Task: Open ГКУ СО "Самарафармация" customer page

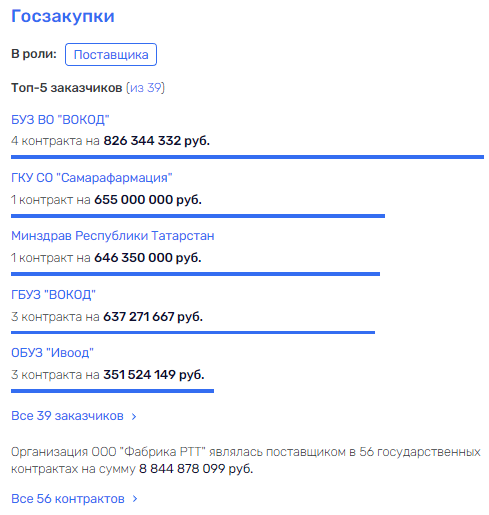Action: [x=92, y=178]
